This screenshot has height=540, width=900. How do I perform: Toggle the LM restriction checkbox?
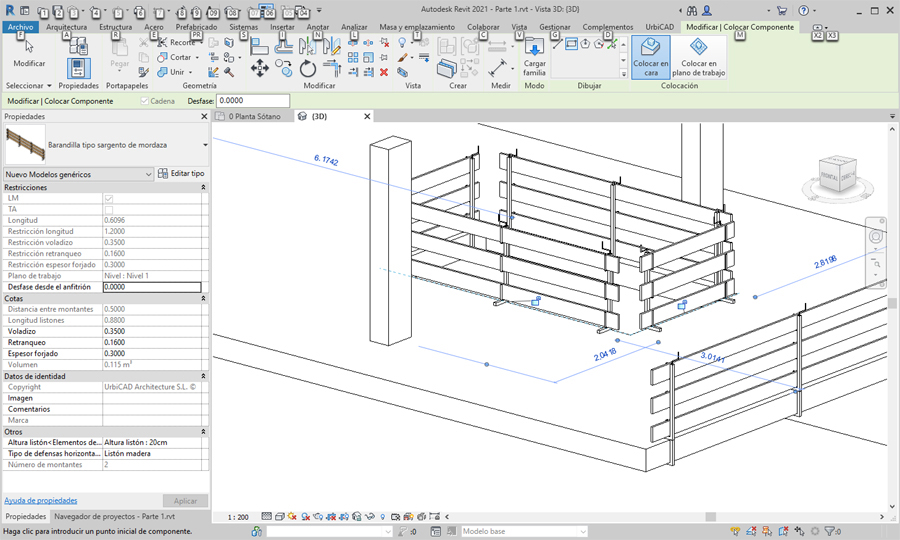109,199
